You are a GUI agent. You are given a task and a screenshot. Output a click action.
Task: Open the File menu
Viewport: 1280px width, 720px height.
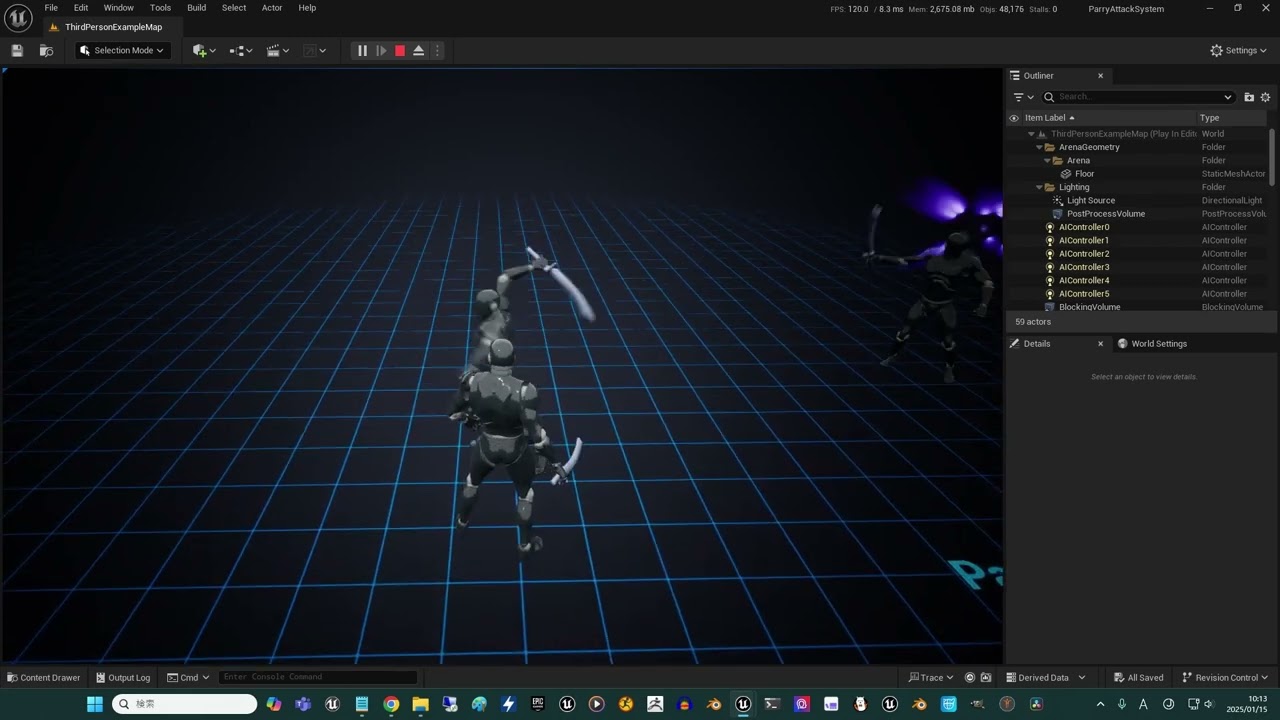pyautogui.click(x=51, y=8)
